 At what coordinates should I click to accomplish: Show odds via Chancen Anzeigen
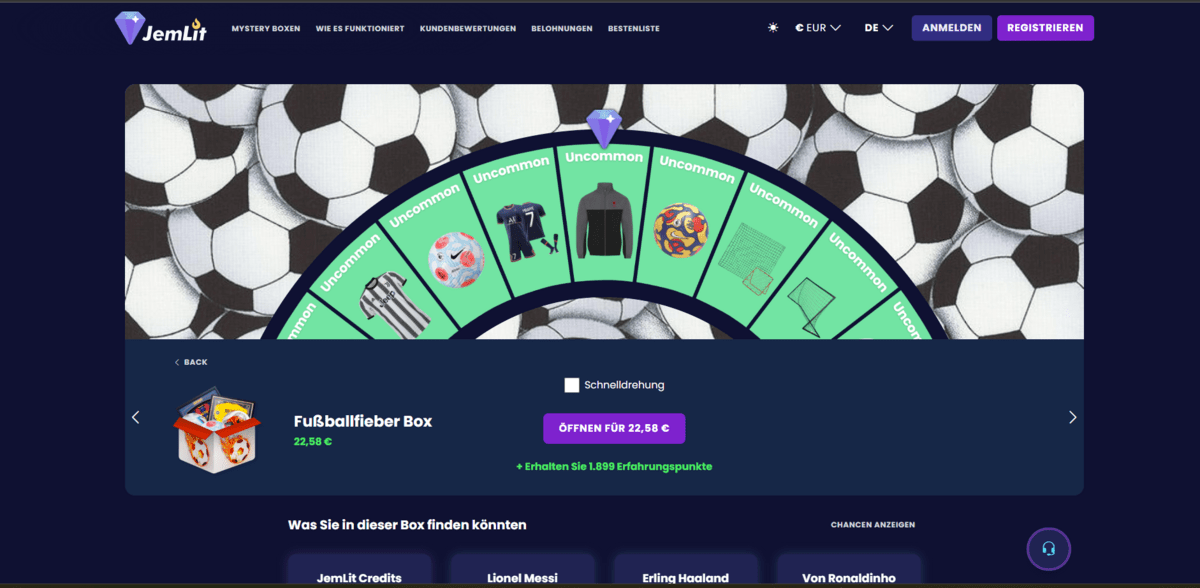(872, 525)
